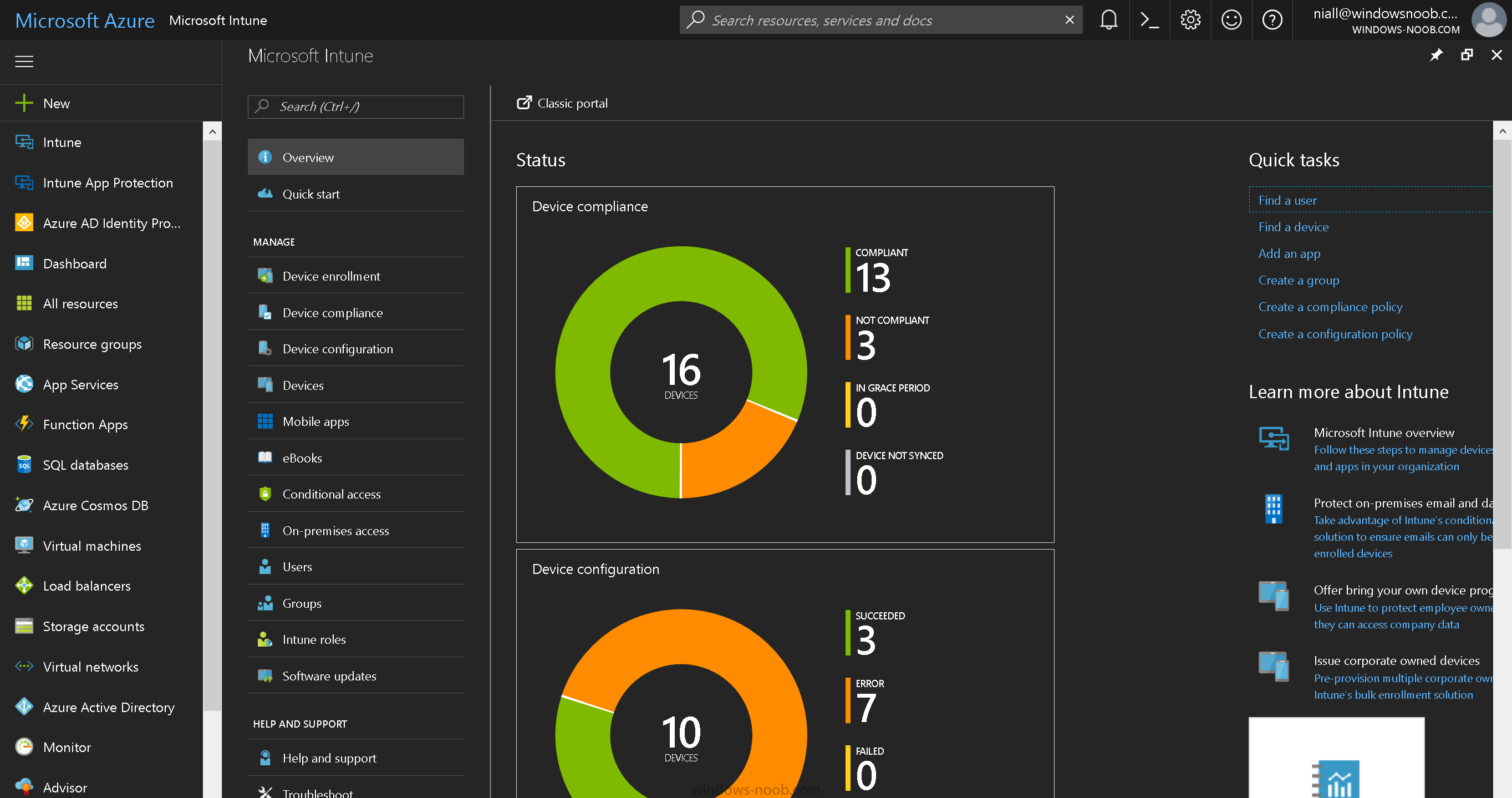Click the eBooks book icon
The width and height of the screenshot is (1512, 798).
[x=264, y=458]
